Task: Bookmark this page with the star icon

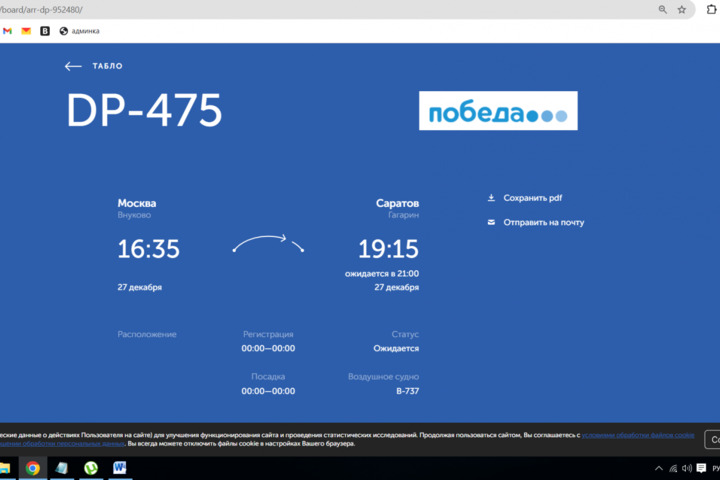Action: (682, 9)
